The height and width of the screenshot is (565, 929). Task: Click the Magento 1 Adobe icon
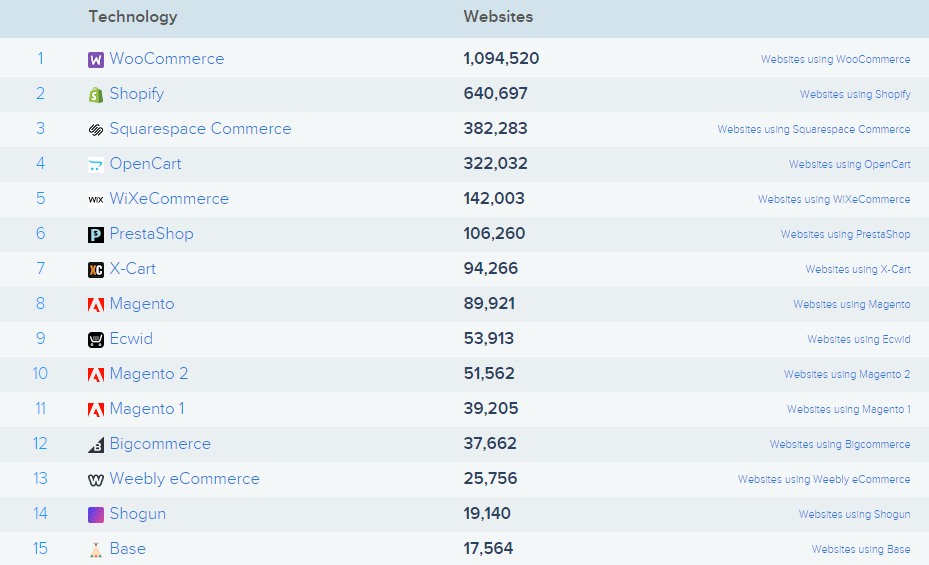[x=95, y=409]
